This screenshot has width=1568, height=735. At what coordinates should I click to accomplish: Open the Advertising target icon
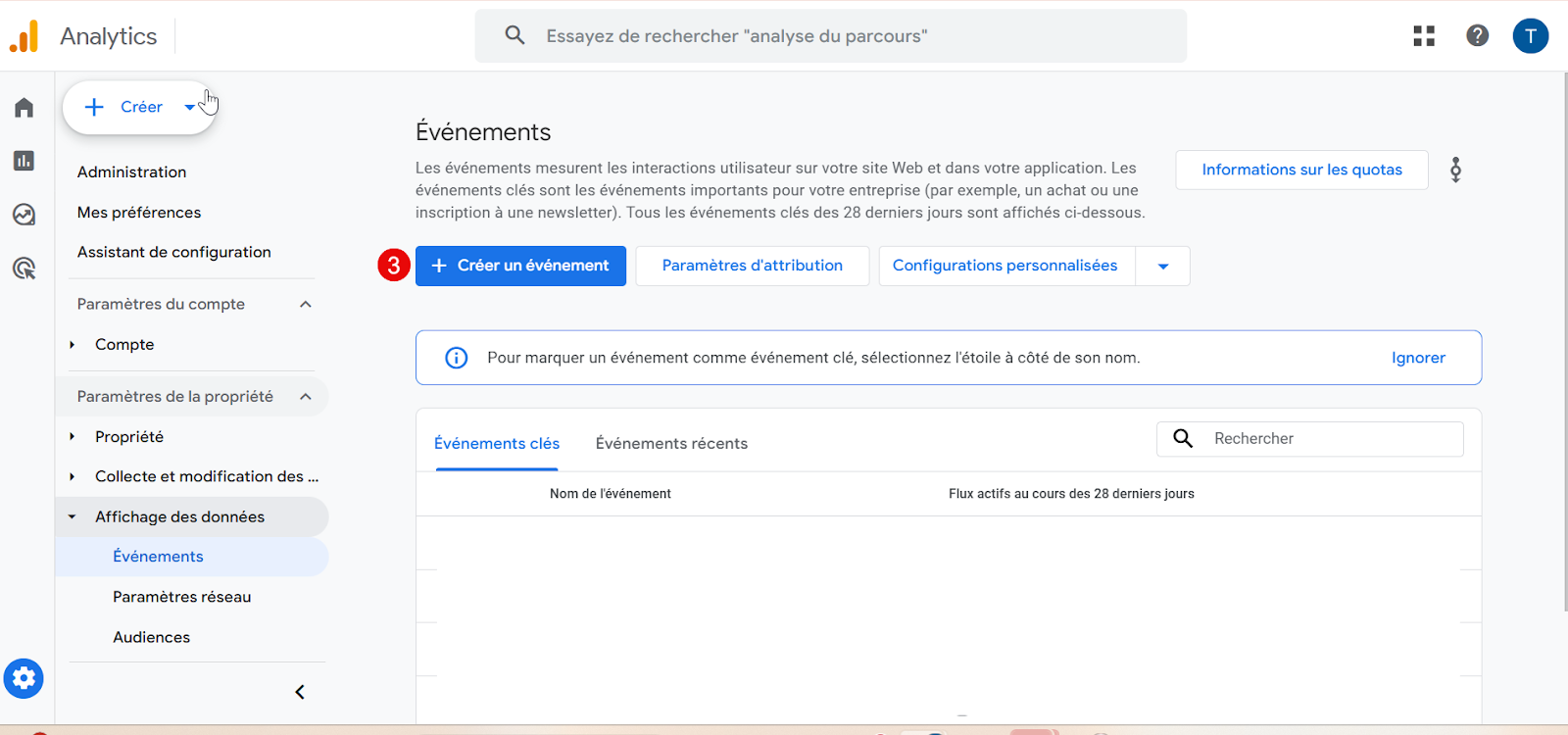[24, 269]
